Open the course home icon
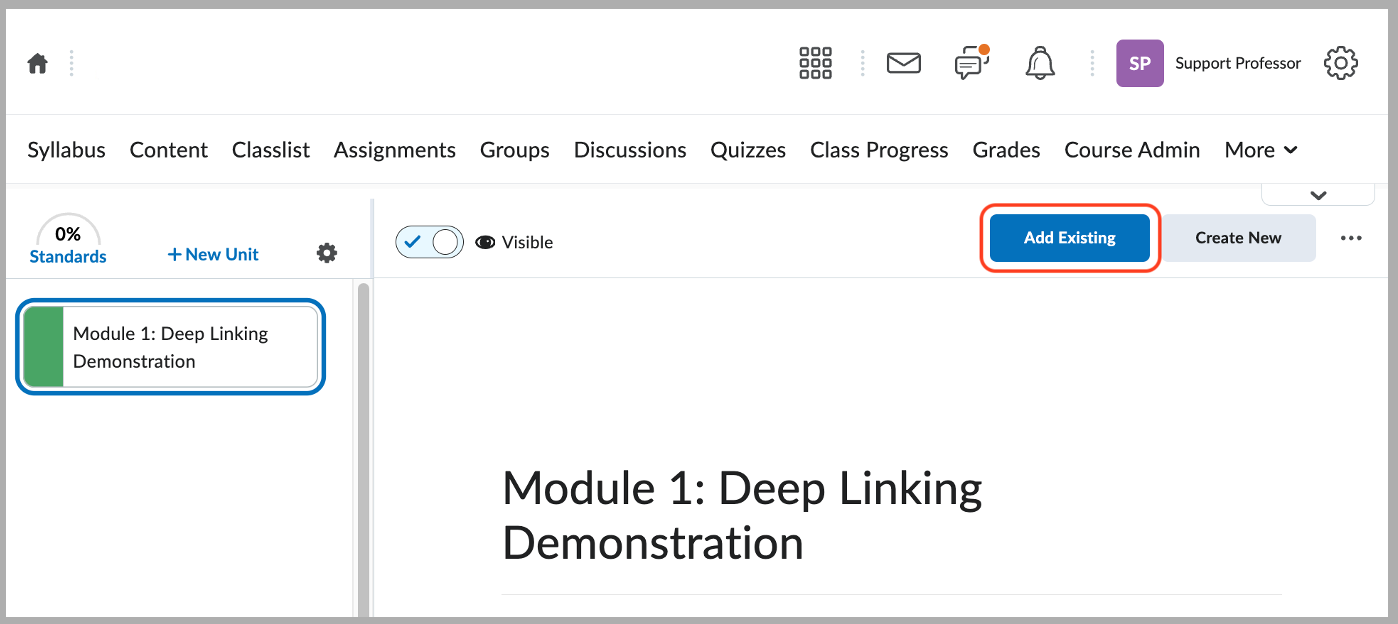Viewport: 1398px width, 624px height. pos(37,62)
